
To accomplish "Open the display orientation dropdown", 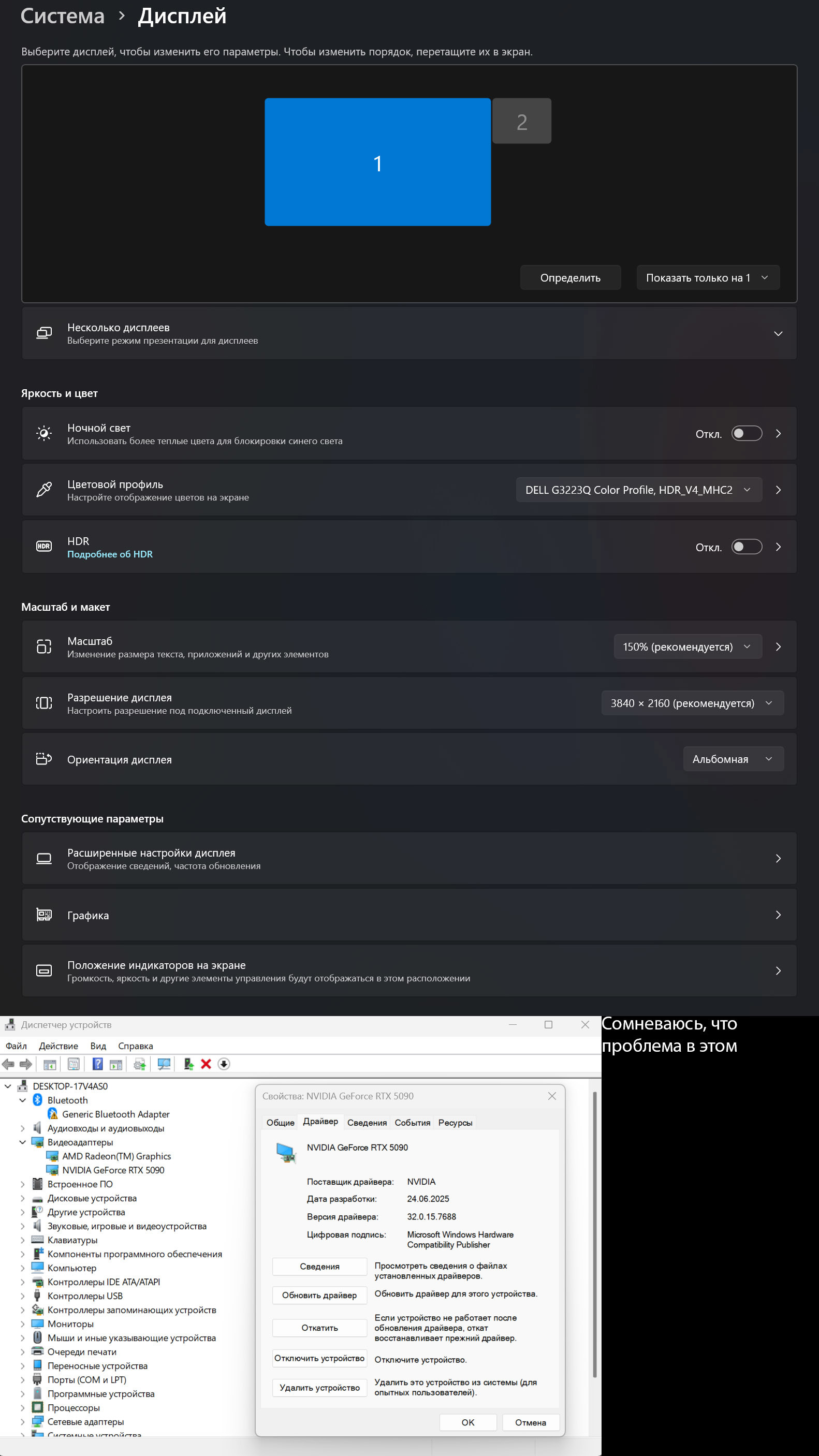I will (734, 759).
